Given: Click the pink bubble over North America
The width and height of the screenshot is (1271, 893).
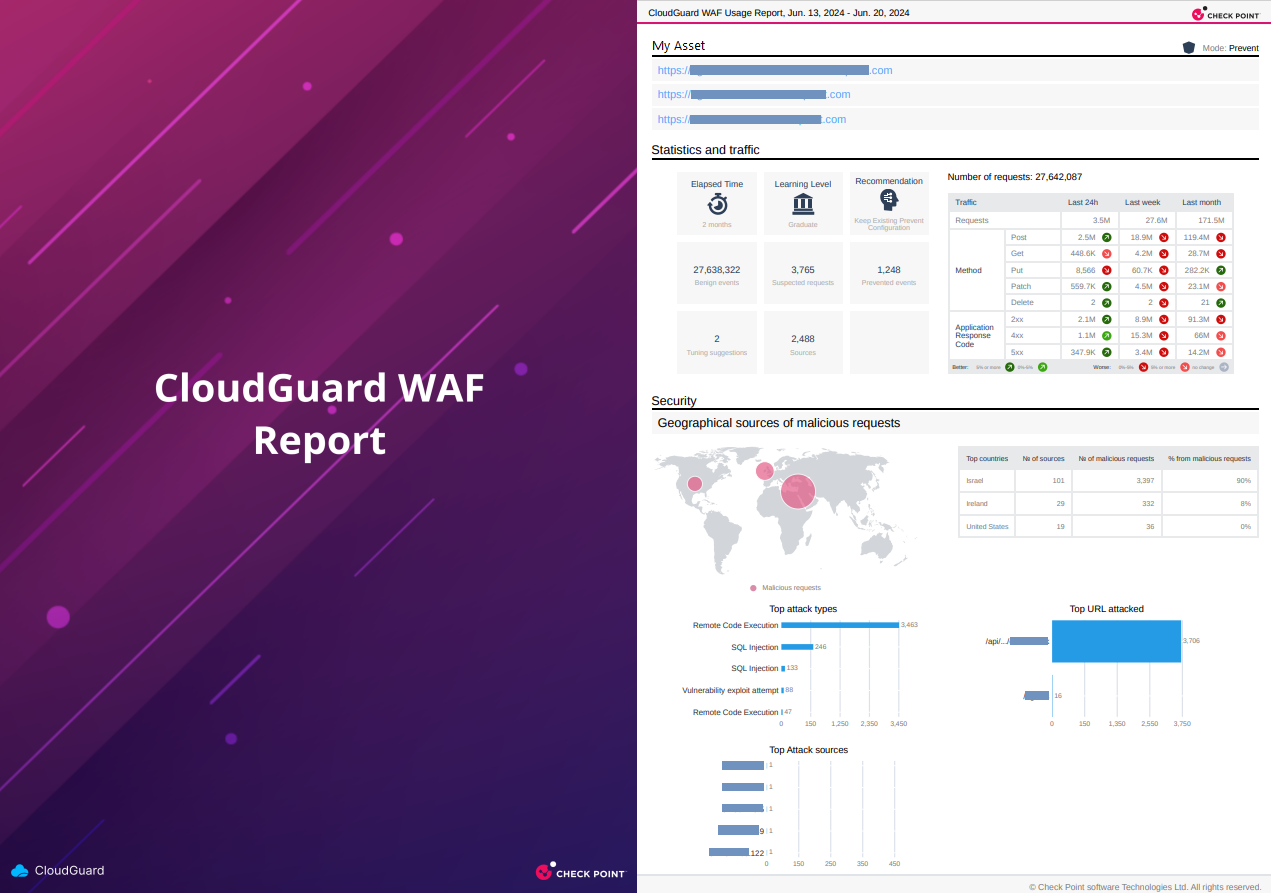Looking at the screenshot, I should click(x=694, y=484).
